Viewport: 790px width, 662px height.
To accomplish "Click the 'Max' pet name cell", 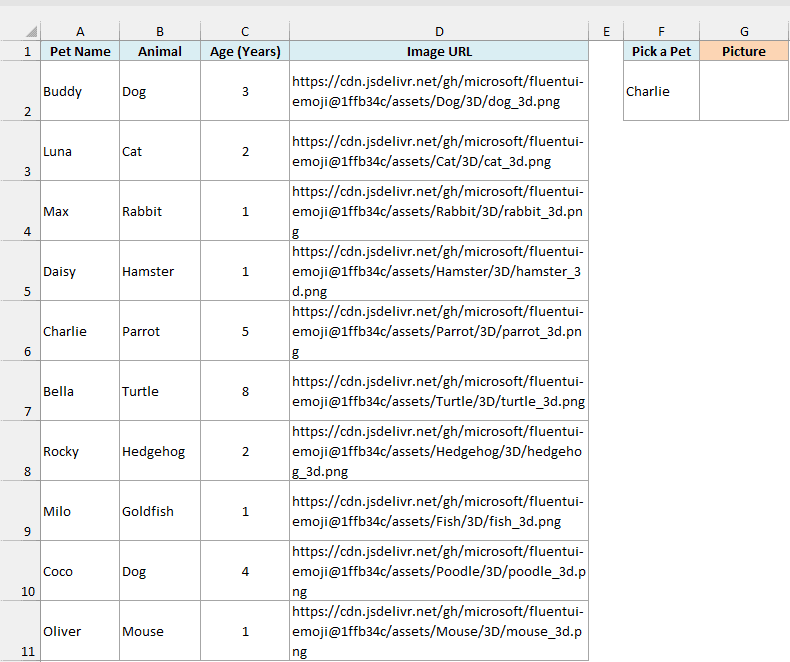I will click(80, 211).
